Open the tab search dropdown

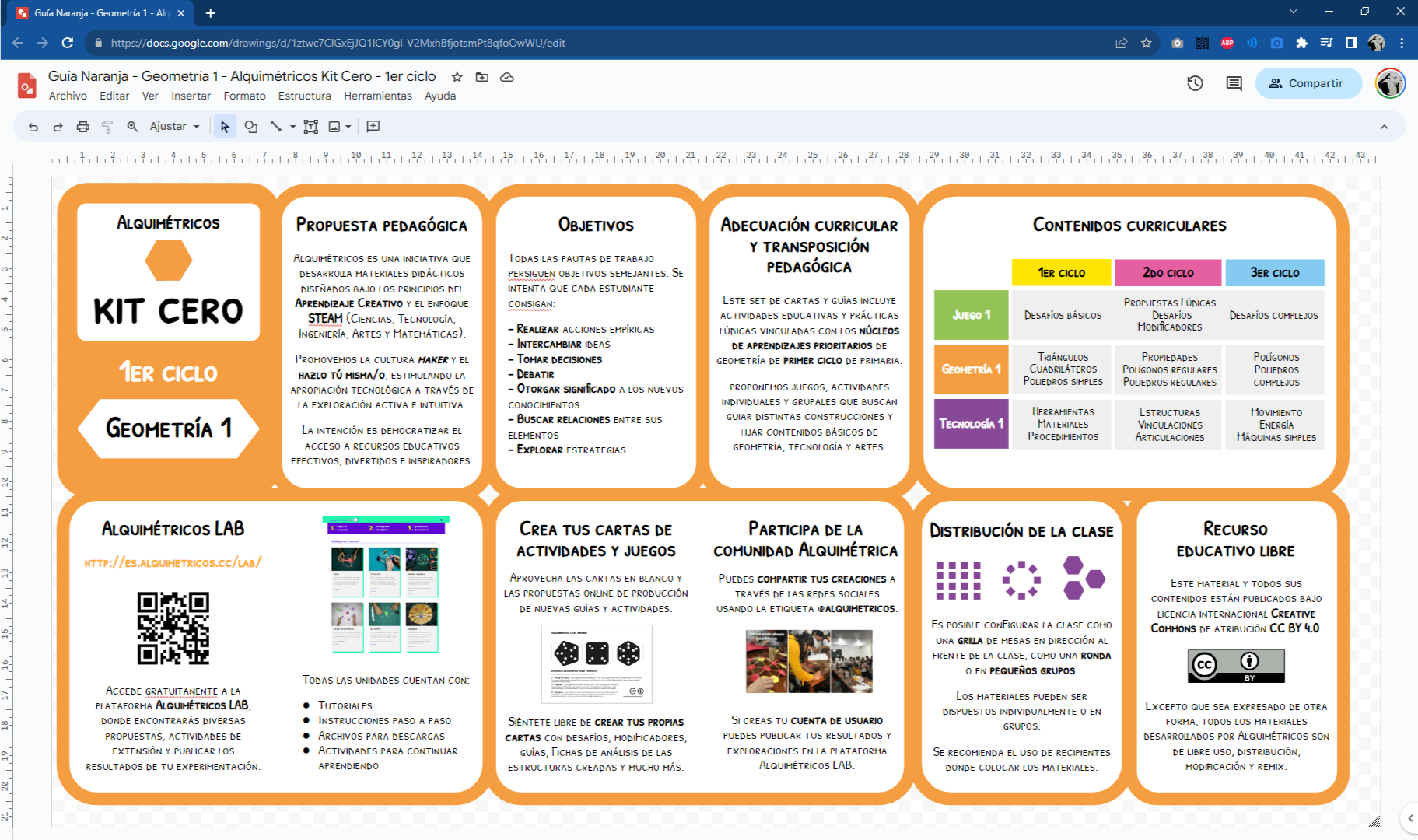pos(1293,12)
